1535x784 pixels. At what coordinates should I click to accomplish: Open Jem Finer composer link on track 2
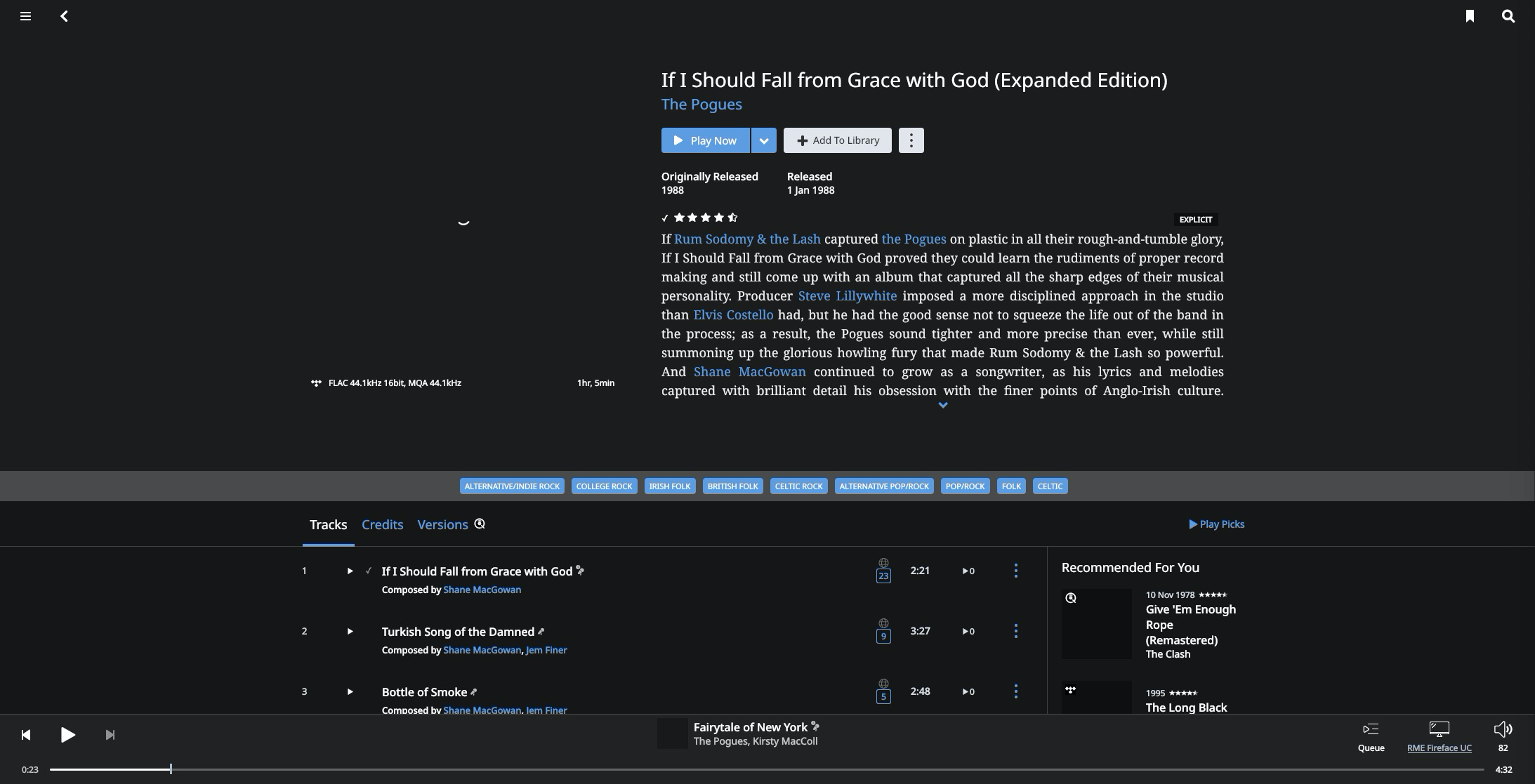tap(546, 651)
